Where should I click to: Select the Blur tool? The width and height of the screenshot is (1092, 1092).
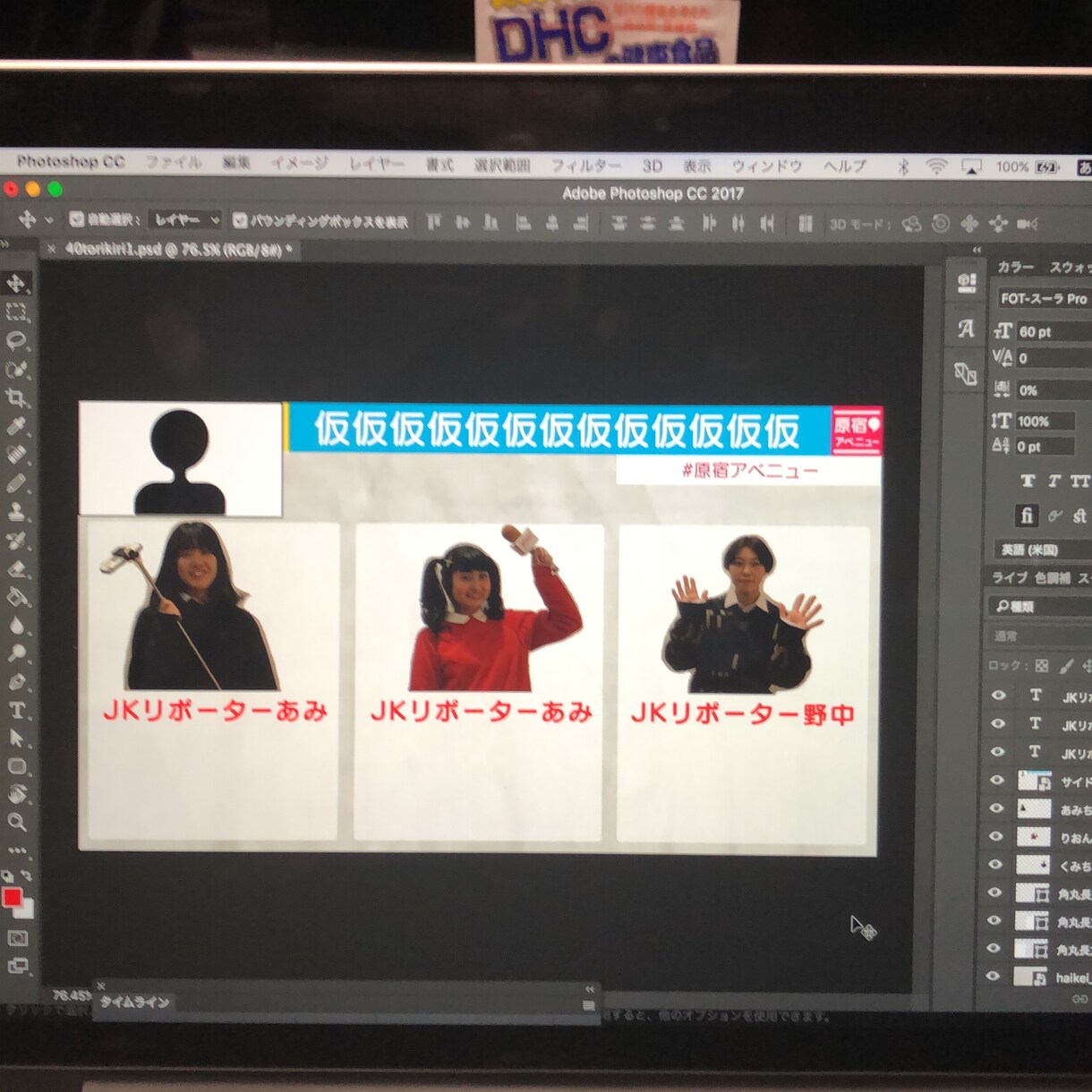[x=16, y=625]
